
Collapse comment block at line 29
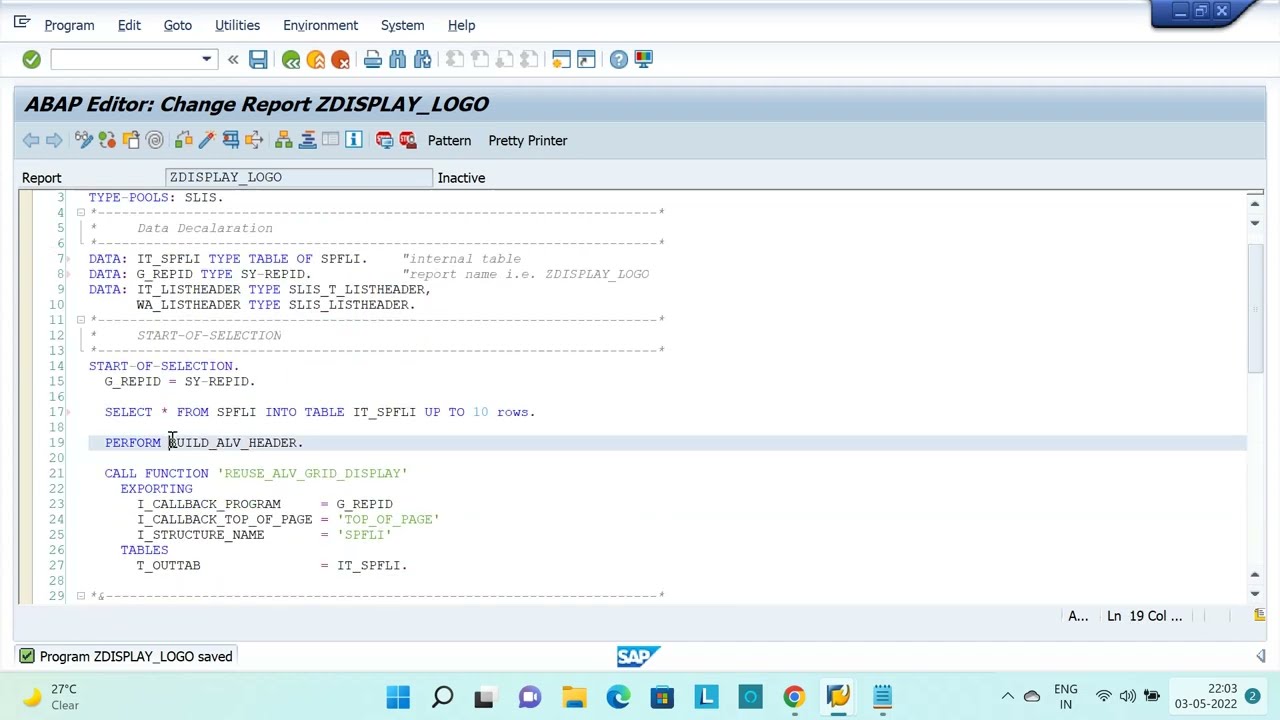81,596
